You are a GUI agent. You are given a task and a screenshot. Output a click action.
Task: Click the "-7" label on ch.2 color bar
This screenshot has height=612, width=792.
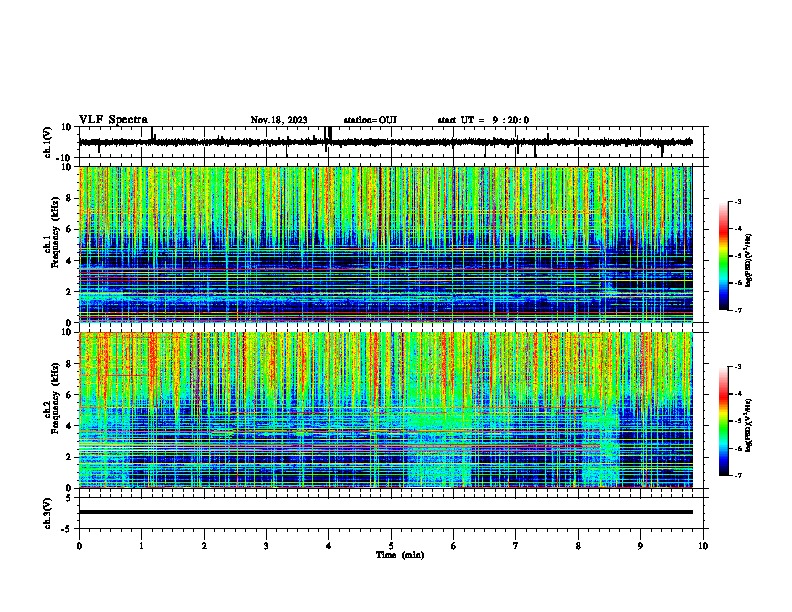point(737,475)
